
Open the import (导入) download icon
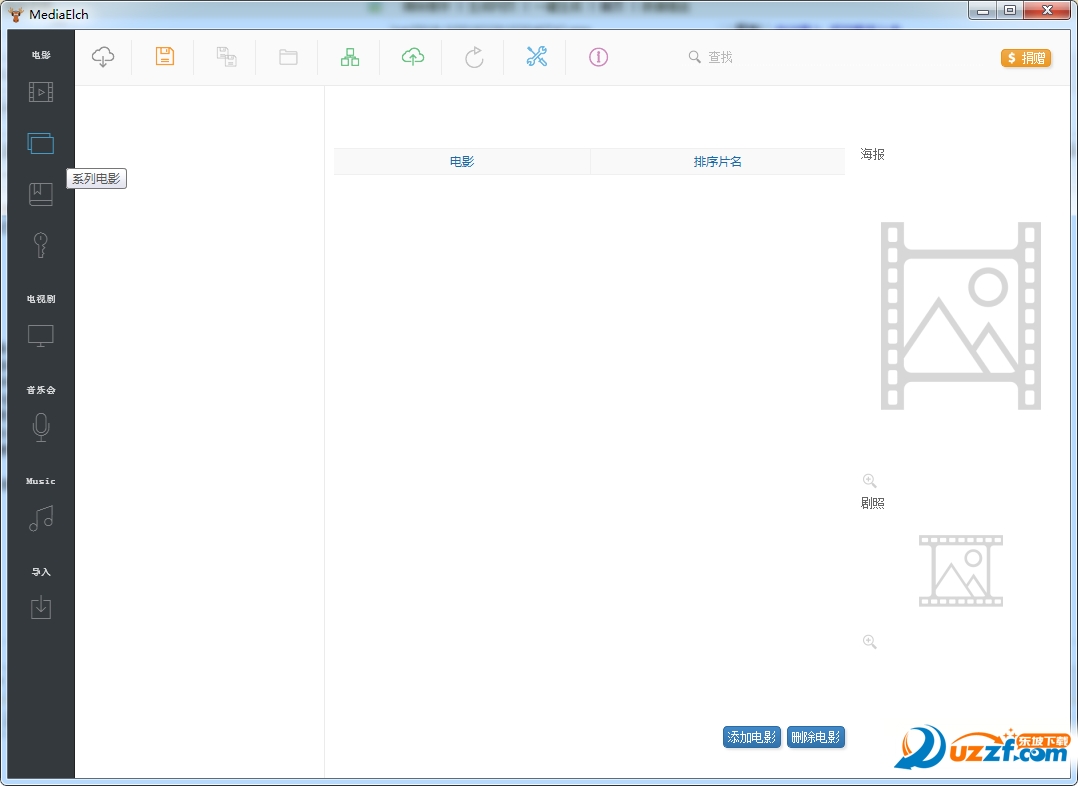(41, 607)
